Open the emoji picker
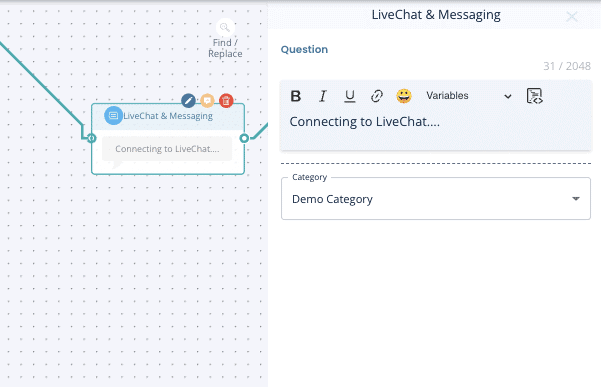The width and height of the screenshot is (601, 387). tap(404, 96)
